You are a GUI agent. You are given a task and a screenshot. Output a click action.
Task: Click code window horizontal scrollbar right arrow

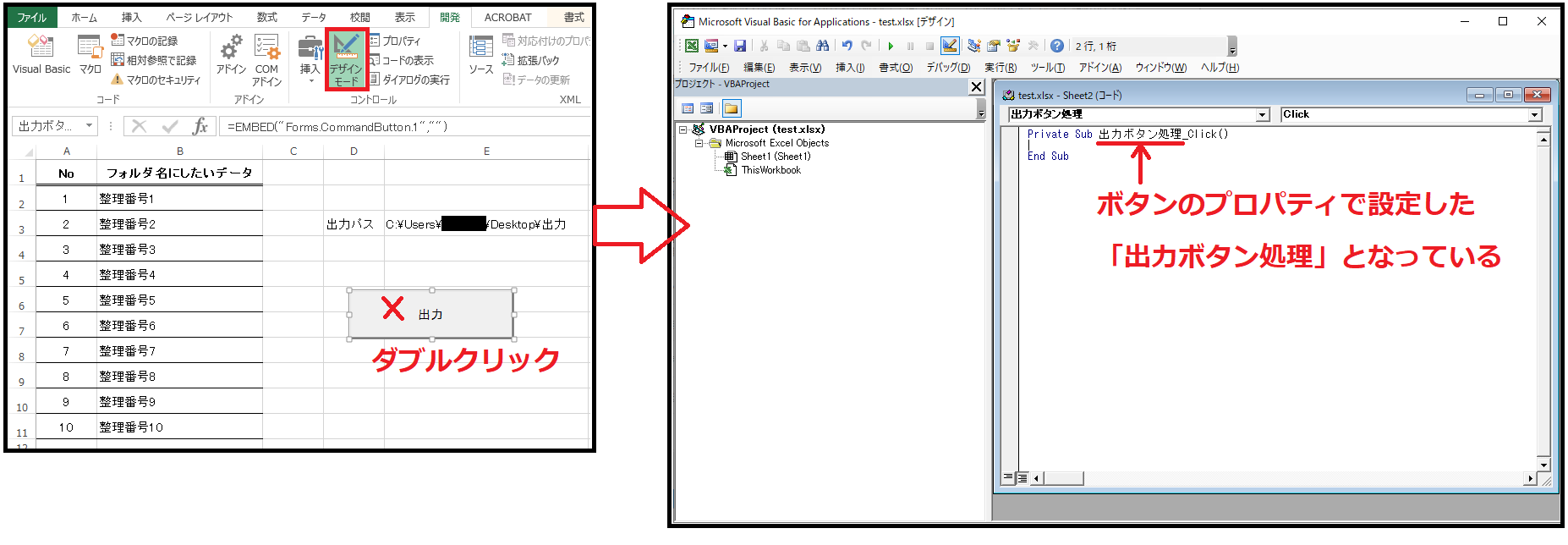(1529, 479)
